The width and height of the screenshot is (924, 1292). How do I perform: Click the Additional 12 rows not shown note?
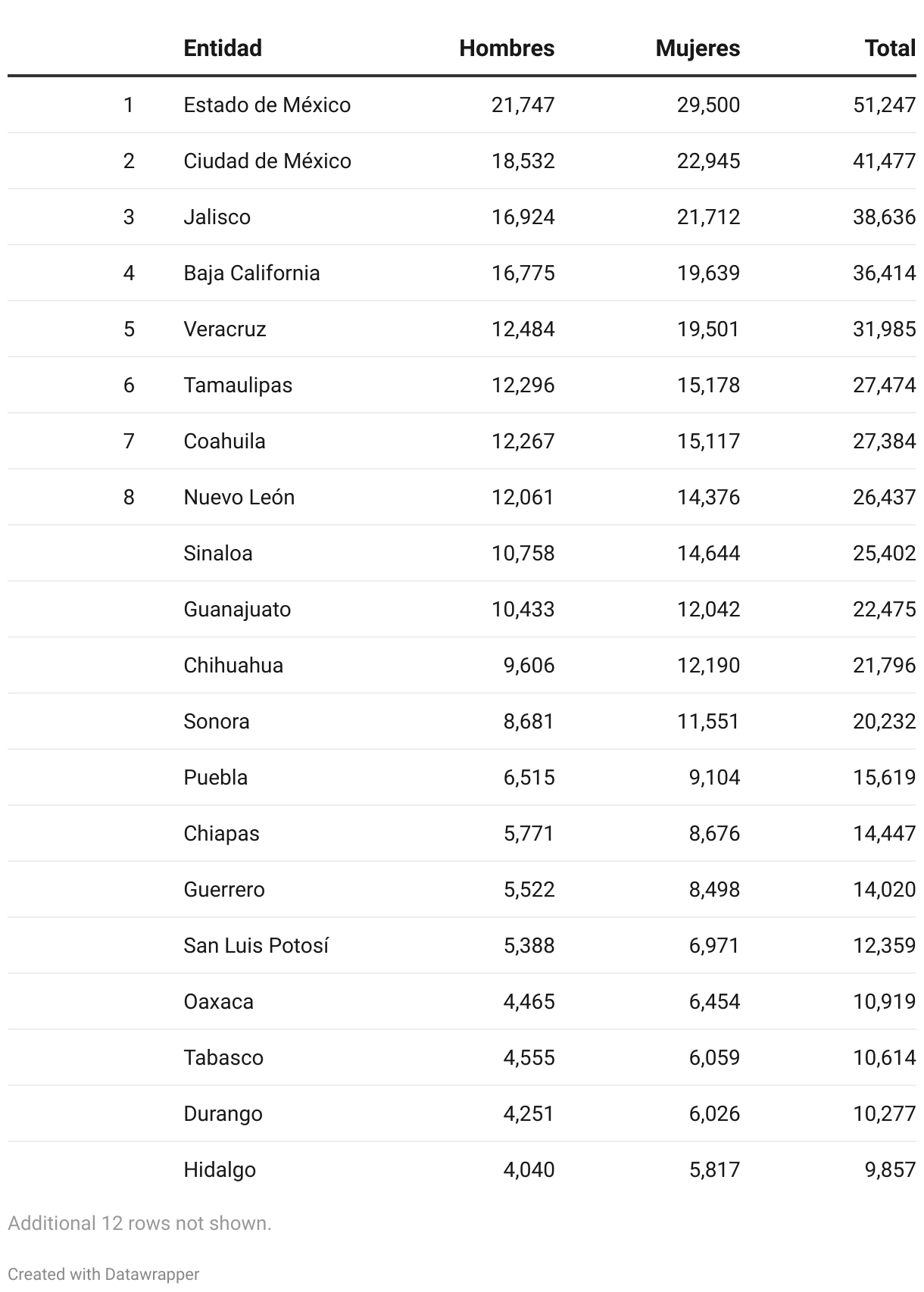(139, 1223)
